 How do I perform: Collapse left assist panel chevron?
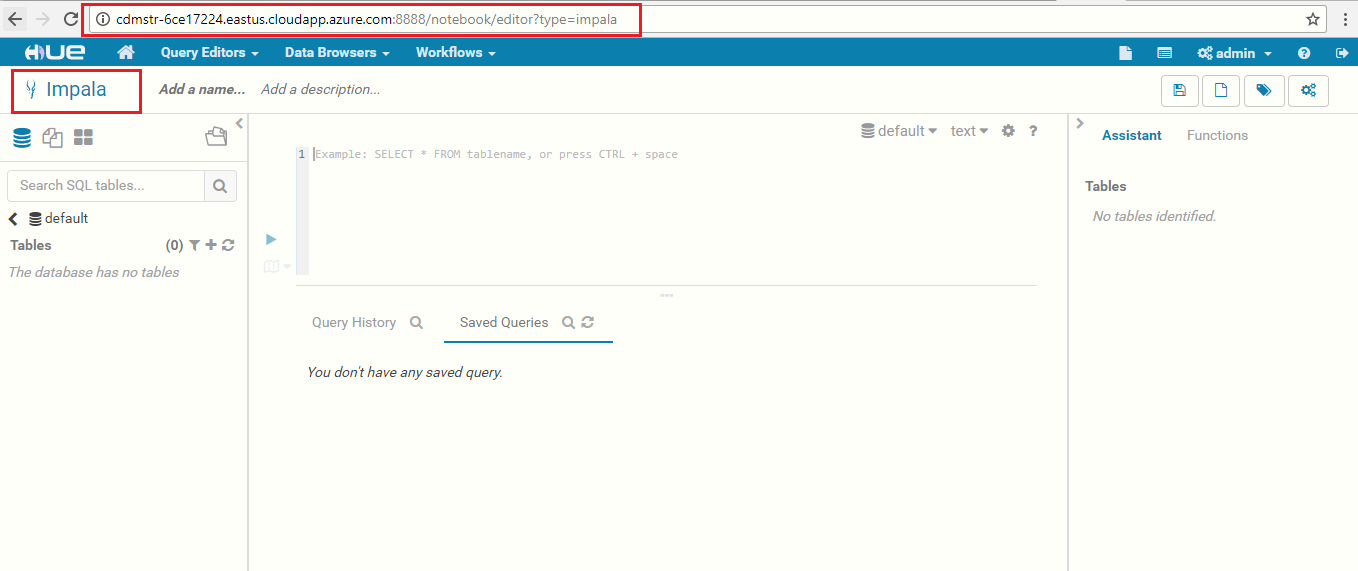tap(239, 124)
